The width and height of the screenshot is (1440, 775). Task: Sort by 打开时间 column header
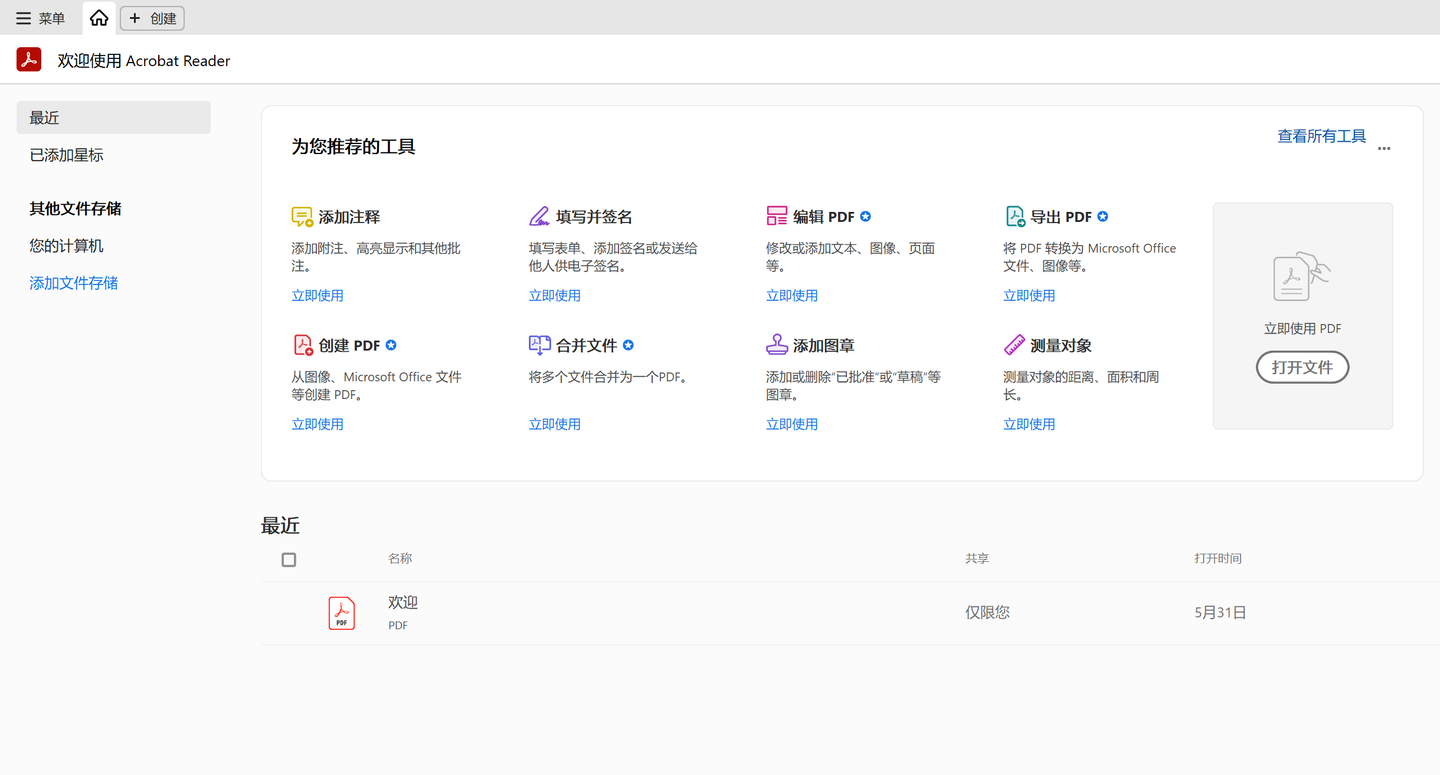(1218, 559)
